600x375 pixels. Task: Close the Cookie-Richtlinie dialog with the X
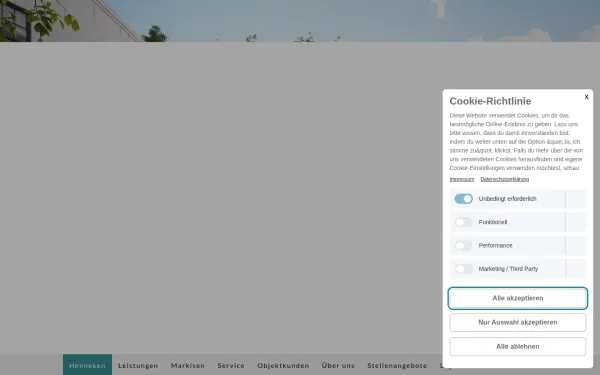coord(586,97)
